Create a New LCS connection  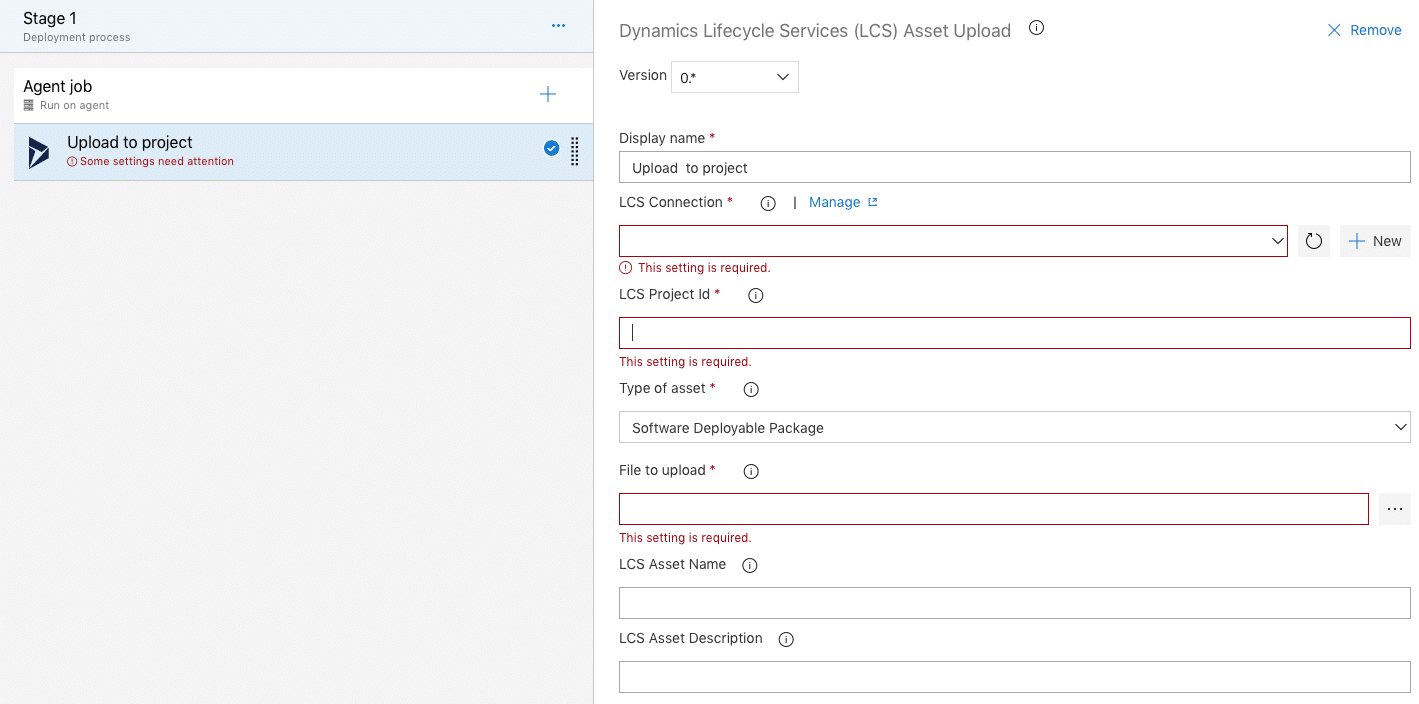1375,240
